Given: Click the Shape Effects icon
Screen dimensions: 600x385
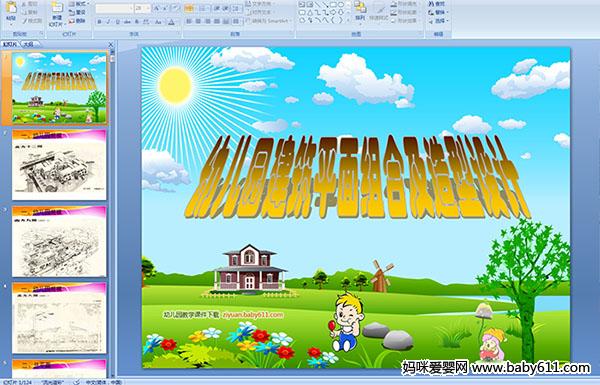Looking at the screenshot, I should (394, 21).
